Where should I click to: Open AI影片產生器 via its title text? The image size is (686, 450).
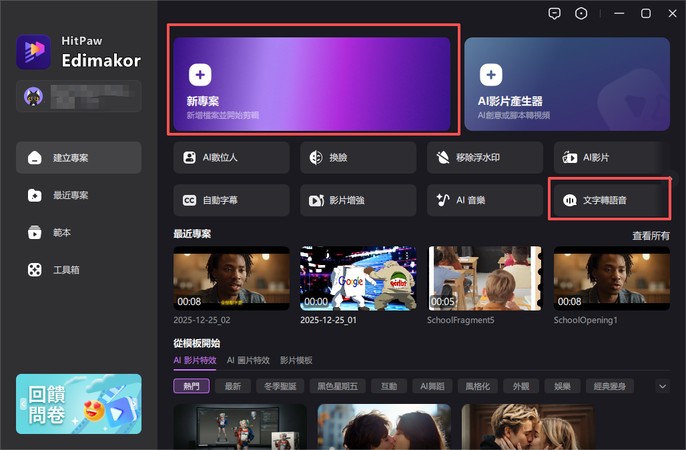pyautogui.click(x=510, y=101)
